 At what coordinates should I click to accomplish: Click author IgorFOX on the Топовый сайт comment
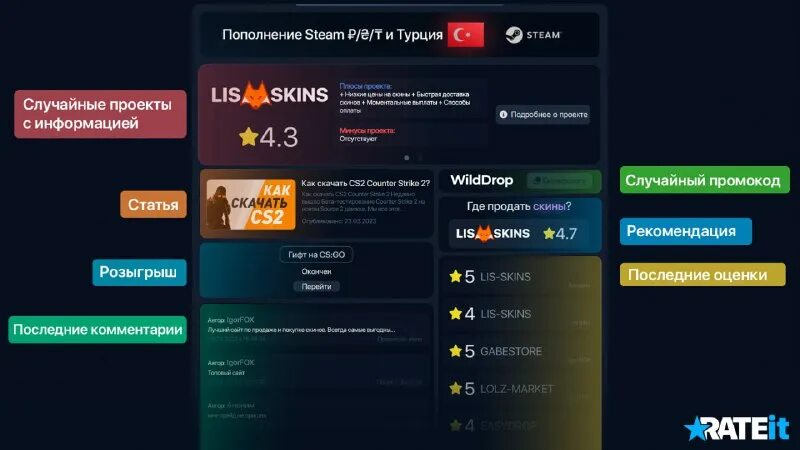pos(240,363)
